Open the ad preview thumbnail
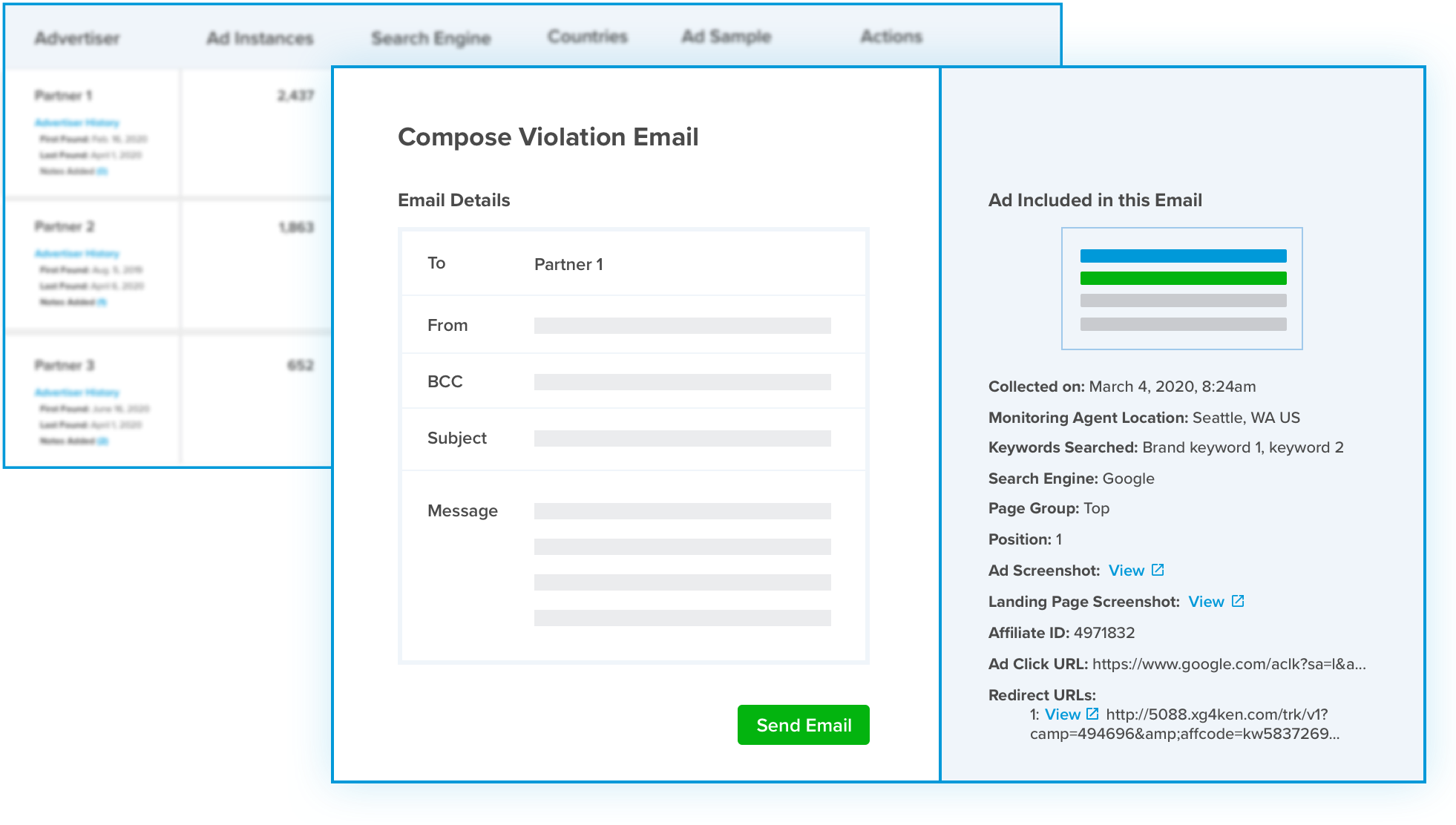1456x825 pixels. (1182, 289)
